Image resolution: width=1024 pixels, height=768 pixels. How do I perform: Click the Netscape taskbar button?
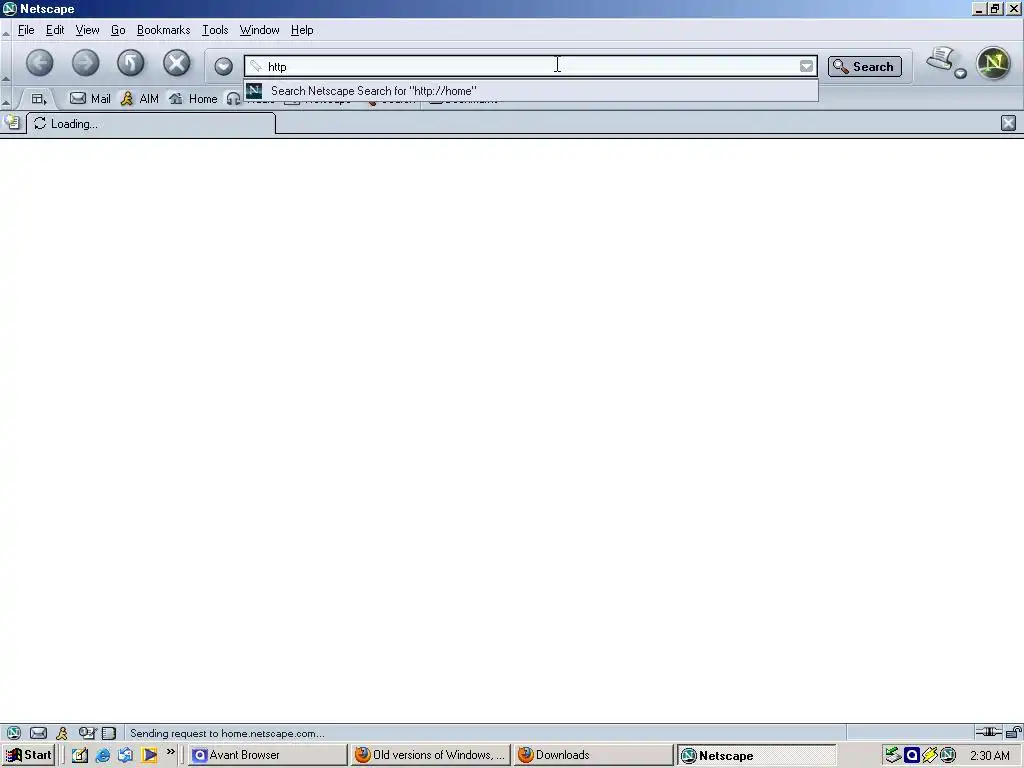point(756,756)
